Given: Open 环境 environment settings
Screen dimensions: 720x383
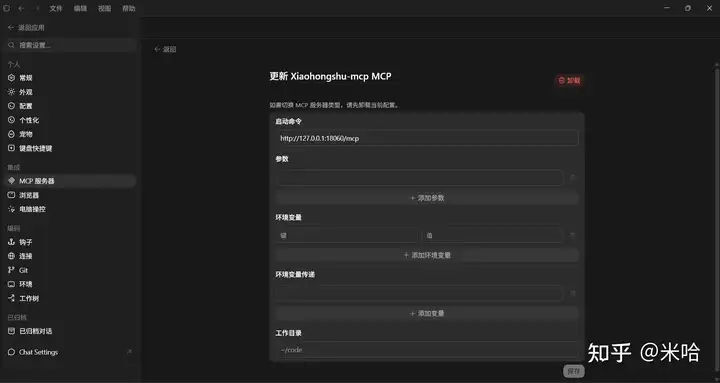Looking at the screenshot, I should [70, 284].
